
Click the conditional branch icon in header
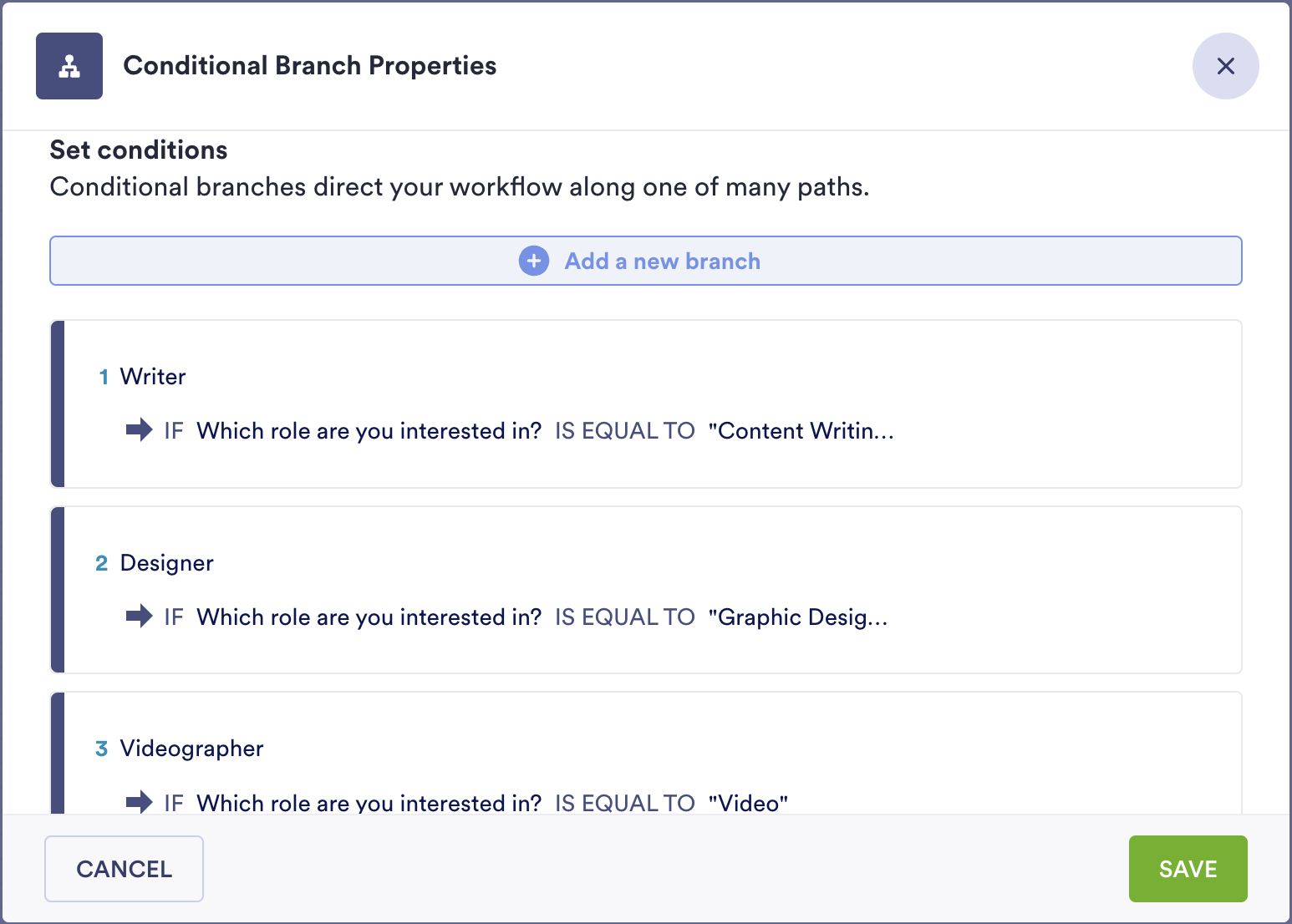click(x=69, y=66)
